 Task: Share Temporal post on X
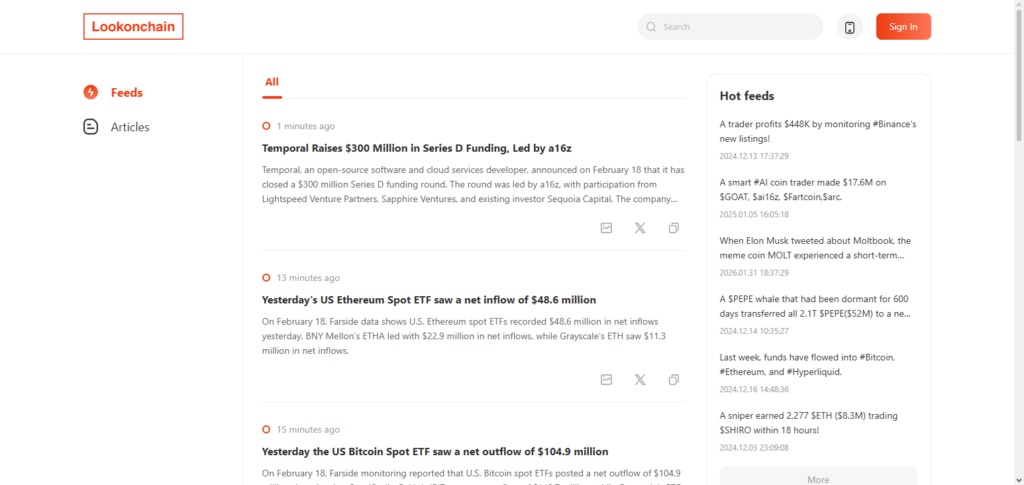(x=640, y=228)
